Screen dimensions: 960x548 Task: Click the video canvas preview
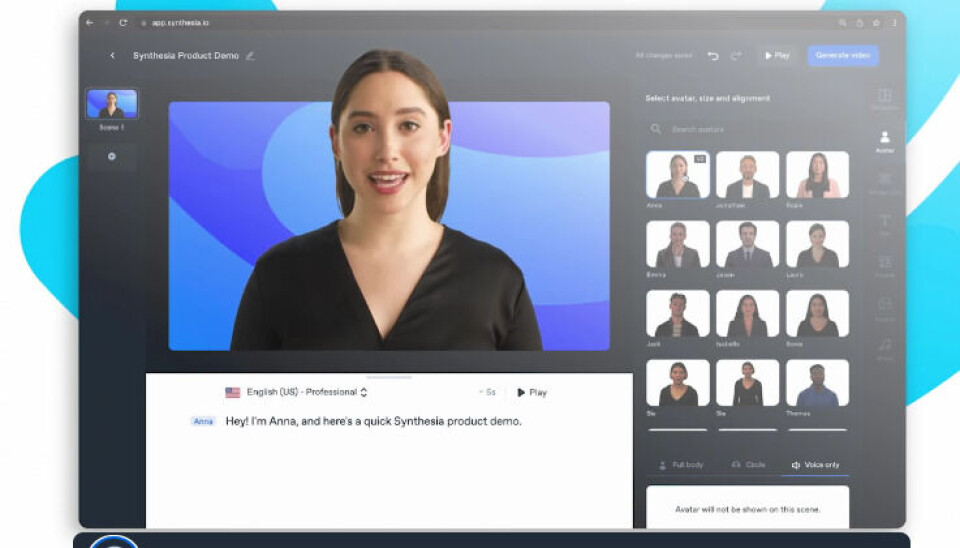(x=389, y=226)
